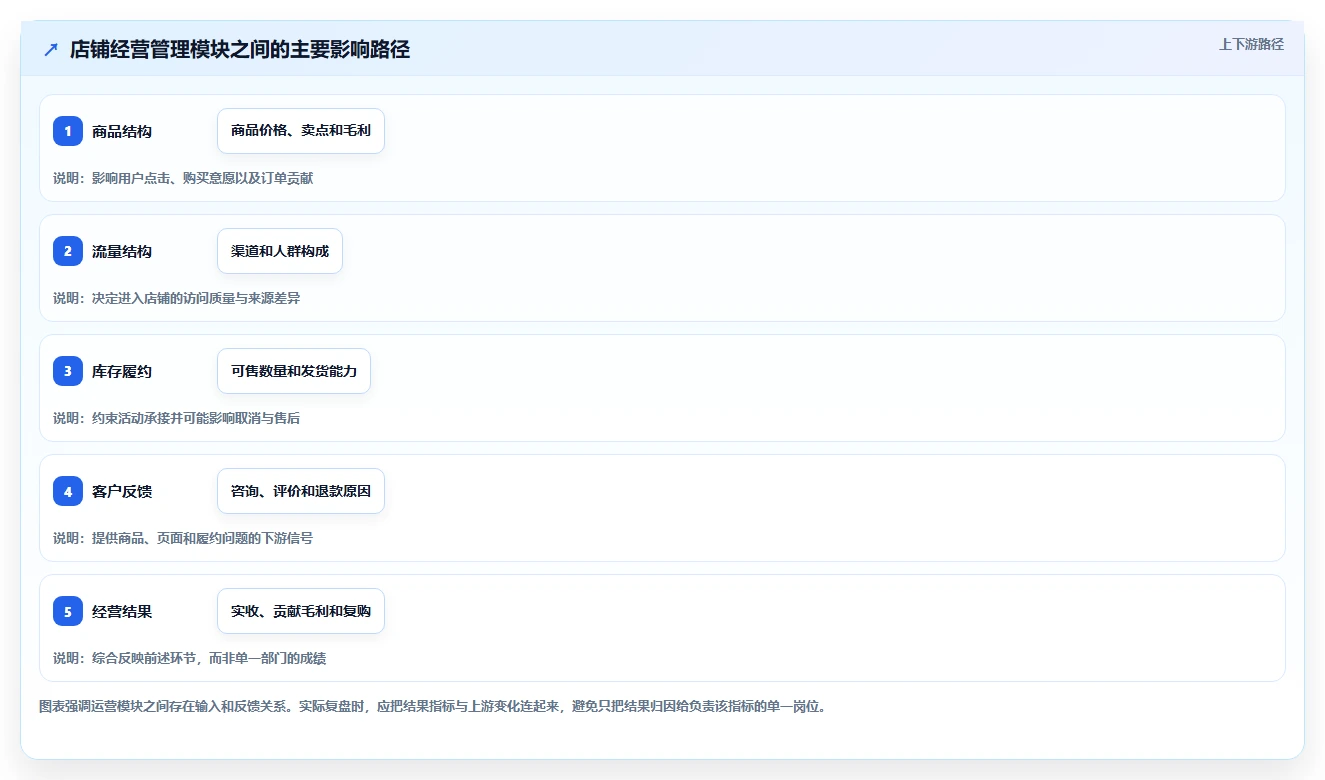1325x780 pixels.
Task: Select the 可售数量和发货能力 chip
Action: click(x=294, y=371)
